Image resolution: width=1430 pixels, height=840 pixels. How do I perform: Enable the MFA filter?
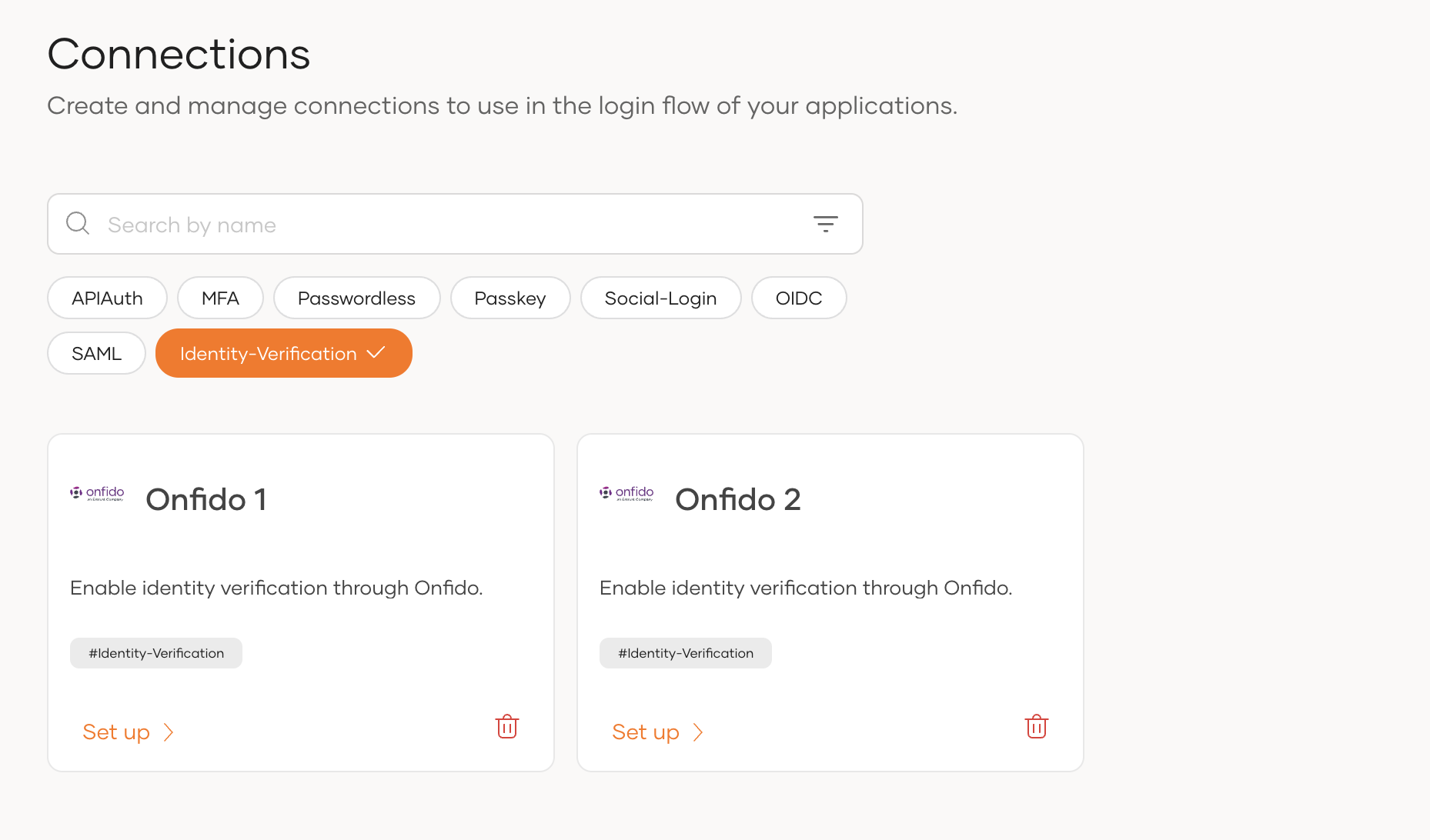point(220,298)
